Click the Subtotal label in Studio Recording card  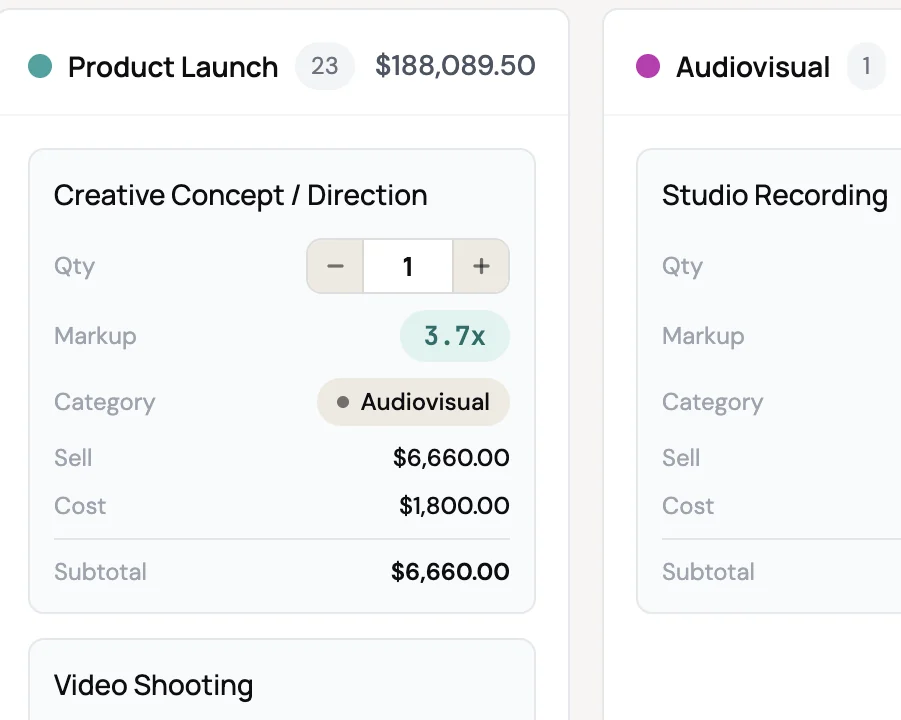[709, 572]
